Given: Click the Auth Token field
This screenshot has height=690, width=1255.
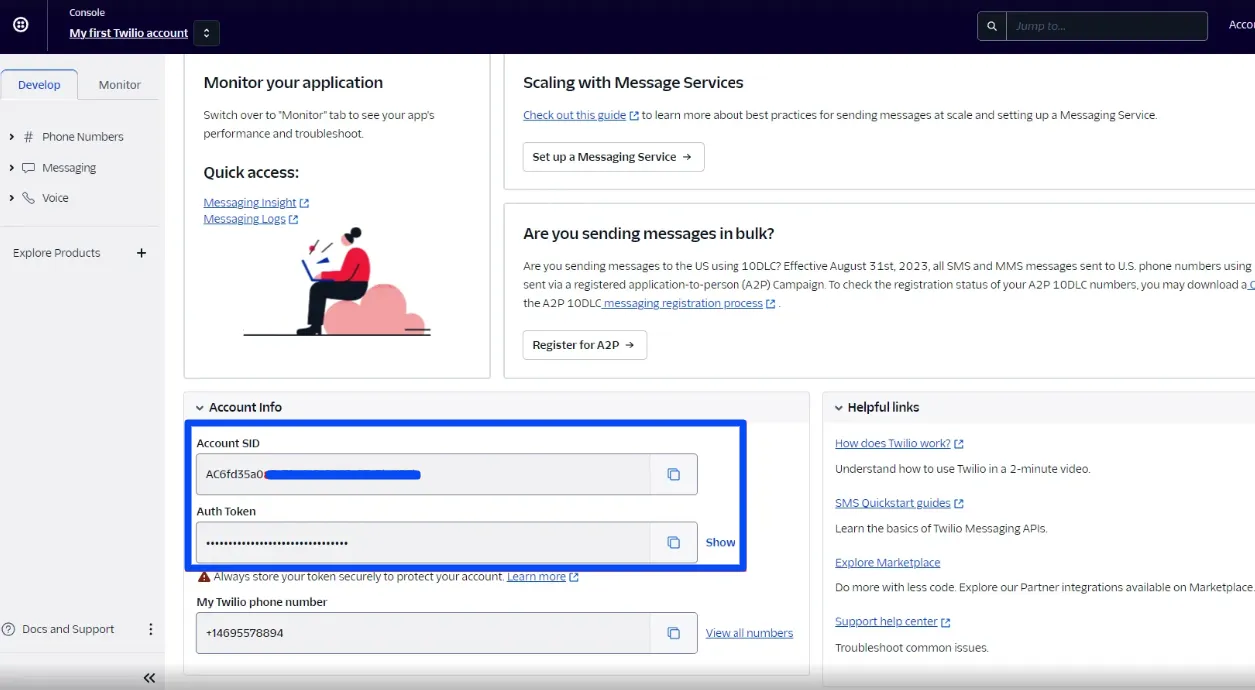Looking at the screenshot, I should coord(424,542).
